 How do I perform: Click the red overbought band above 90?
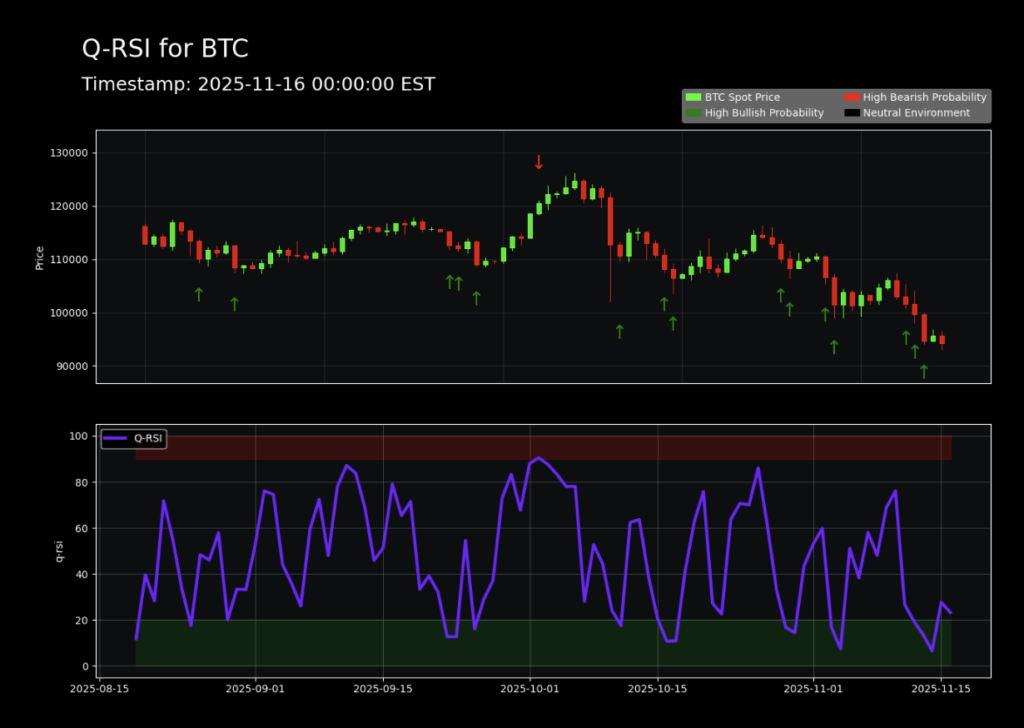[x=543, y=448]
